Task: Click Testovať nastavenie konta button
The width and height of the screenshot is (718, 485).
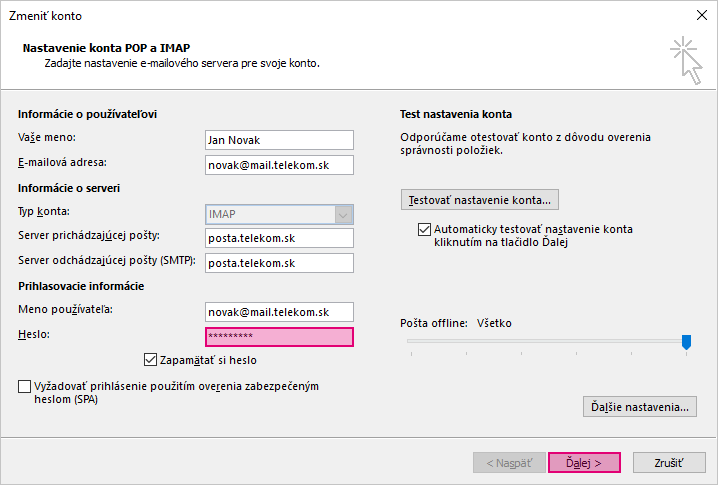Action: (x=479, y=200)
